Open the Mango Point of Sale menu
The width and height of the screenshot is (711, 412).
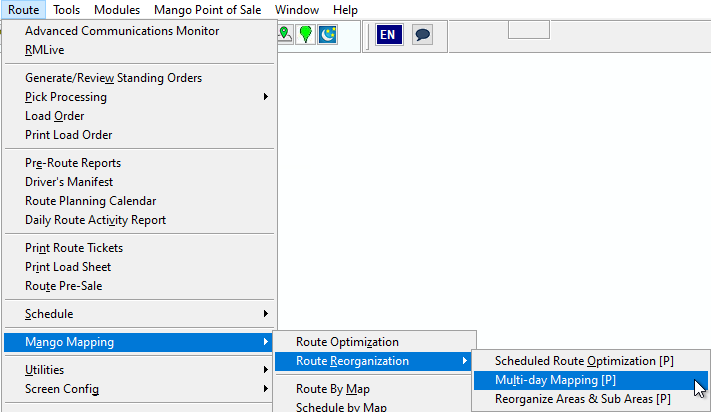pyautogui.click(x=207, y=10)
